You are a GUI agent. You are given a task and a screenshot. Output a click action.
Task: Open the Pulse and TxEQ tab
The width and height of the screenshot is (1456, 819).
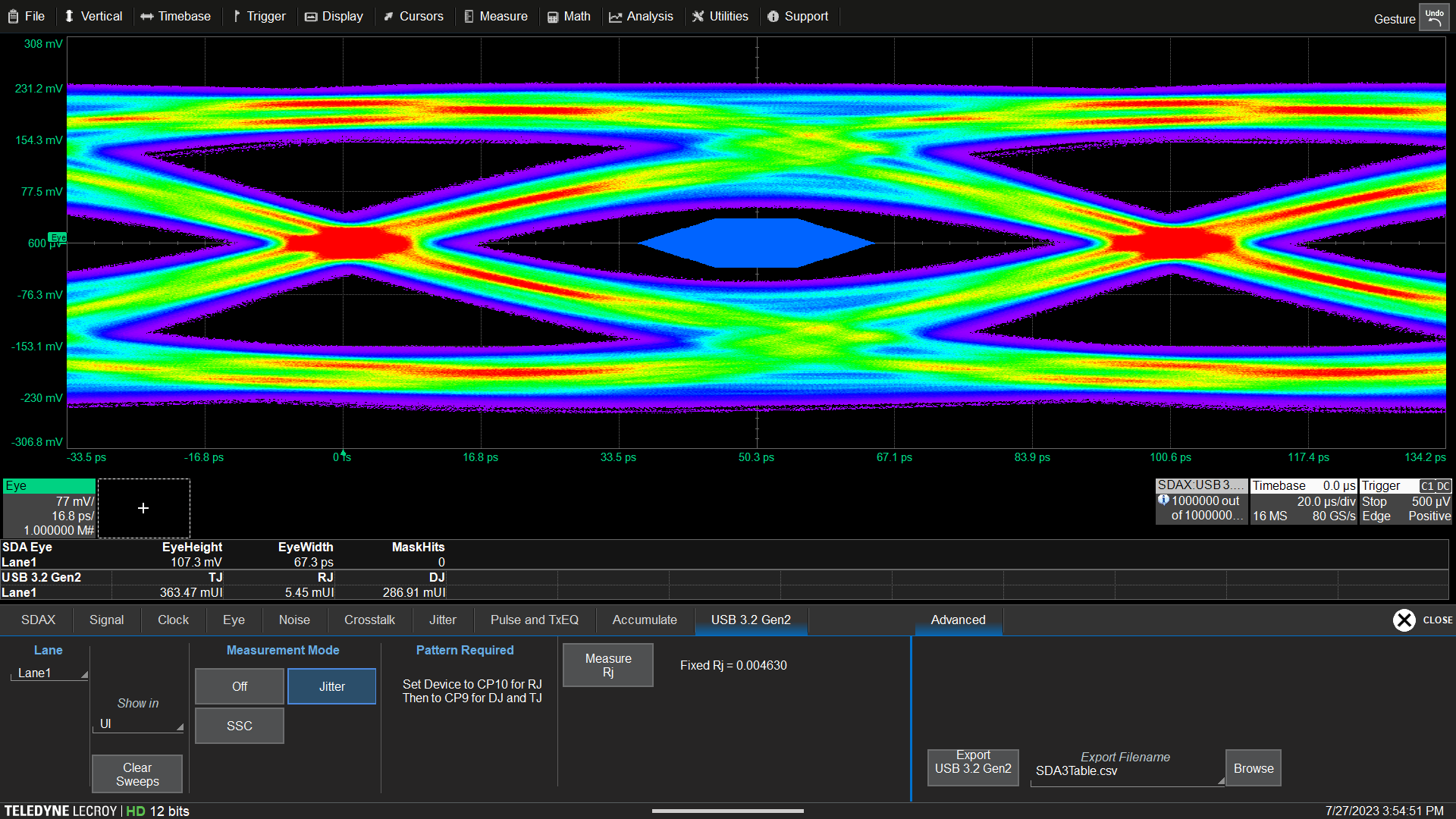534,620
